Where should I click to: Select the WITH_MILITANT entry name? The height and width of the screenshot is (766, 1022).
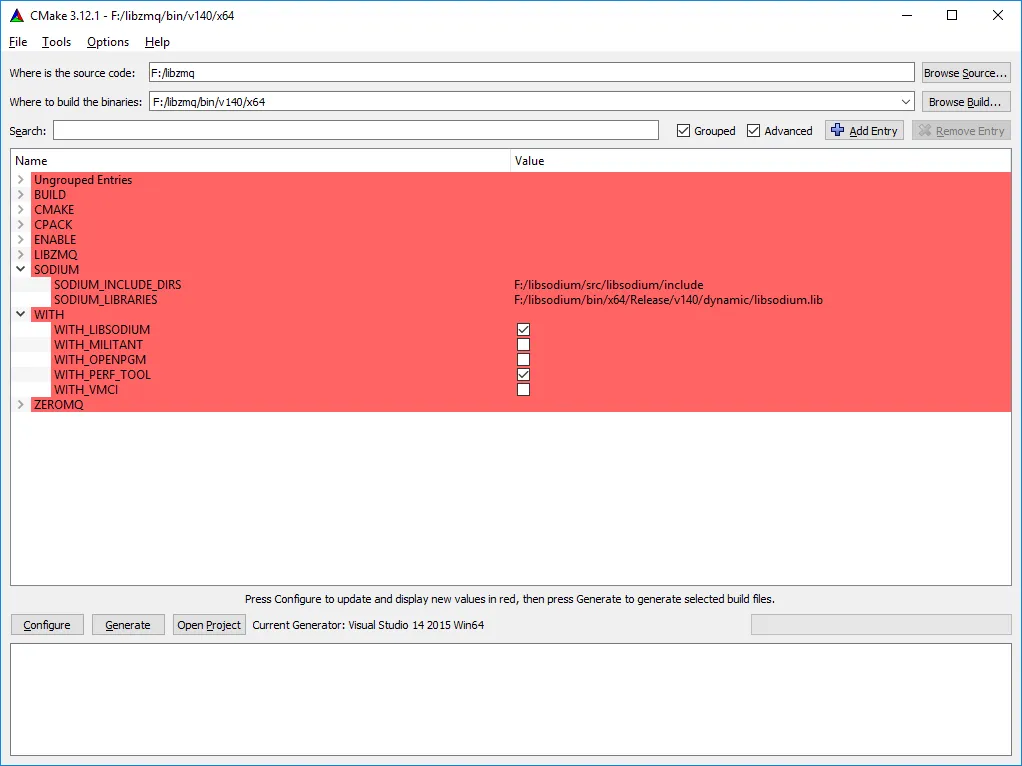[98, 344]
